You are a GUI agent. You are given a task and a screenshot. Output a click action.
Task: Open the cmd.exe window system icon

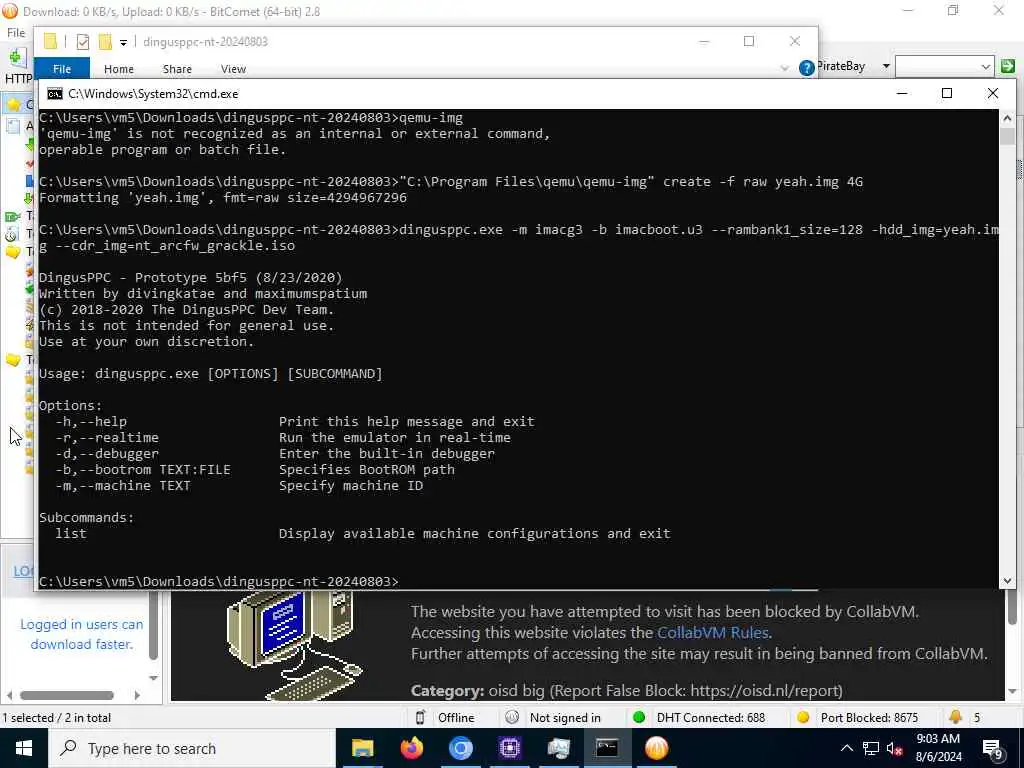point(55,94)
